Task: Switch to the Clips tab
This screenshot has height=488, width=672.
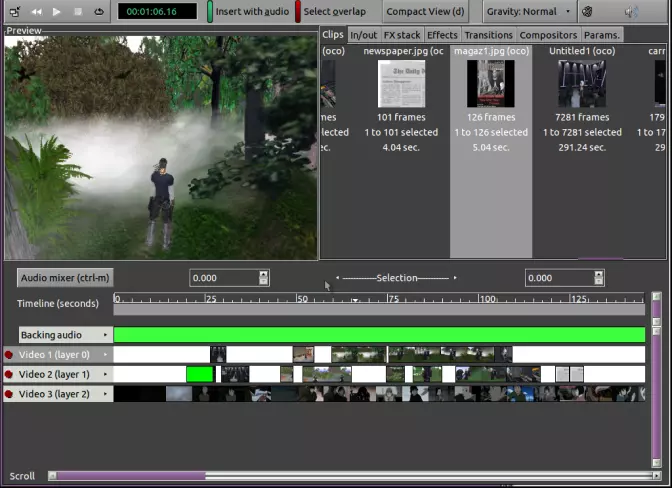Action: coord(333,35)
